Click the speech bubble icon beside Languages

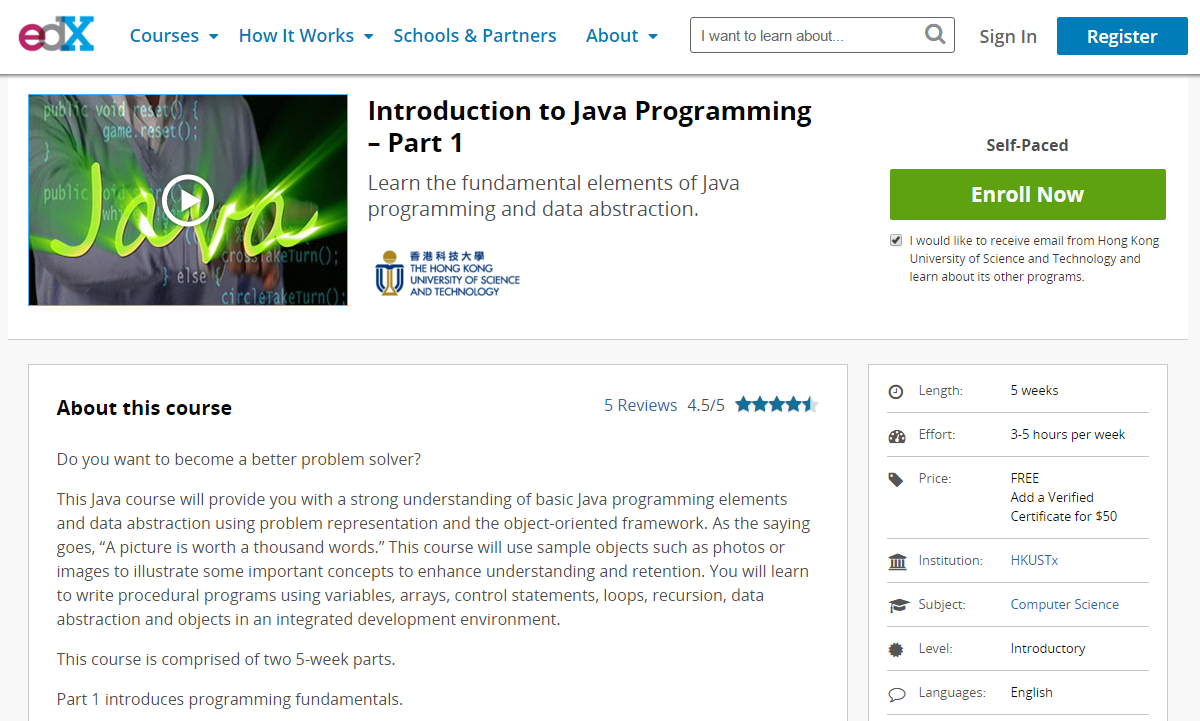click(897, 693)
